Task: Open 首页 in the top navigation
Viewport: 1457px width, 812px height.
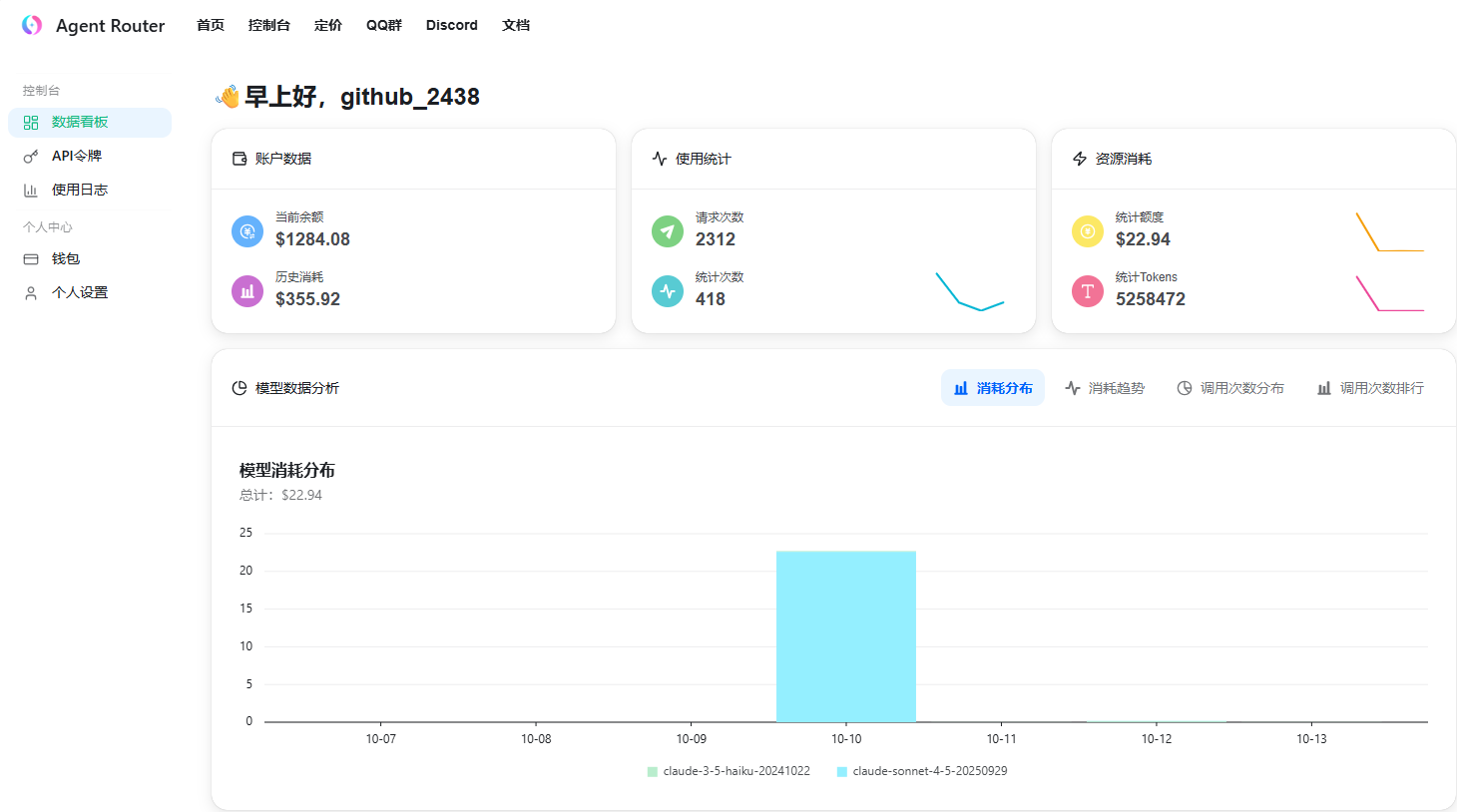Action: coord(211,25)
